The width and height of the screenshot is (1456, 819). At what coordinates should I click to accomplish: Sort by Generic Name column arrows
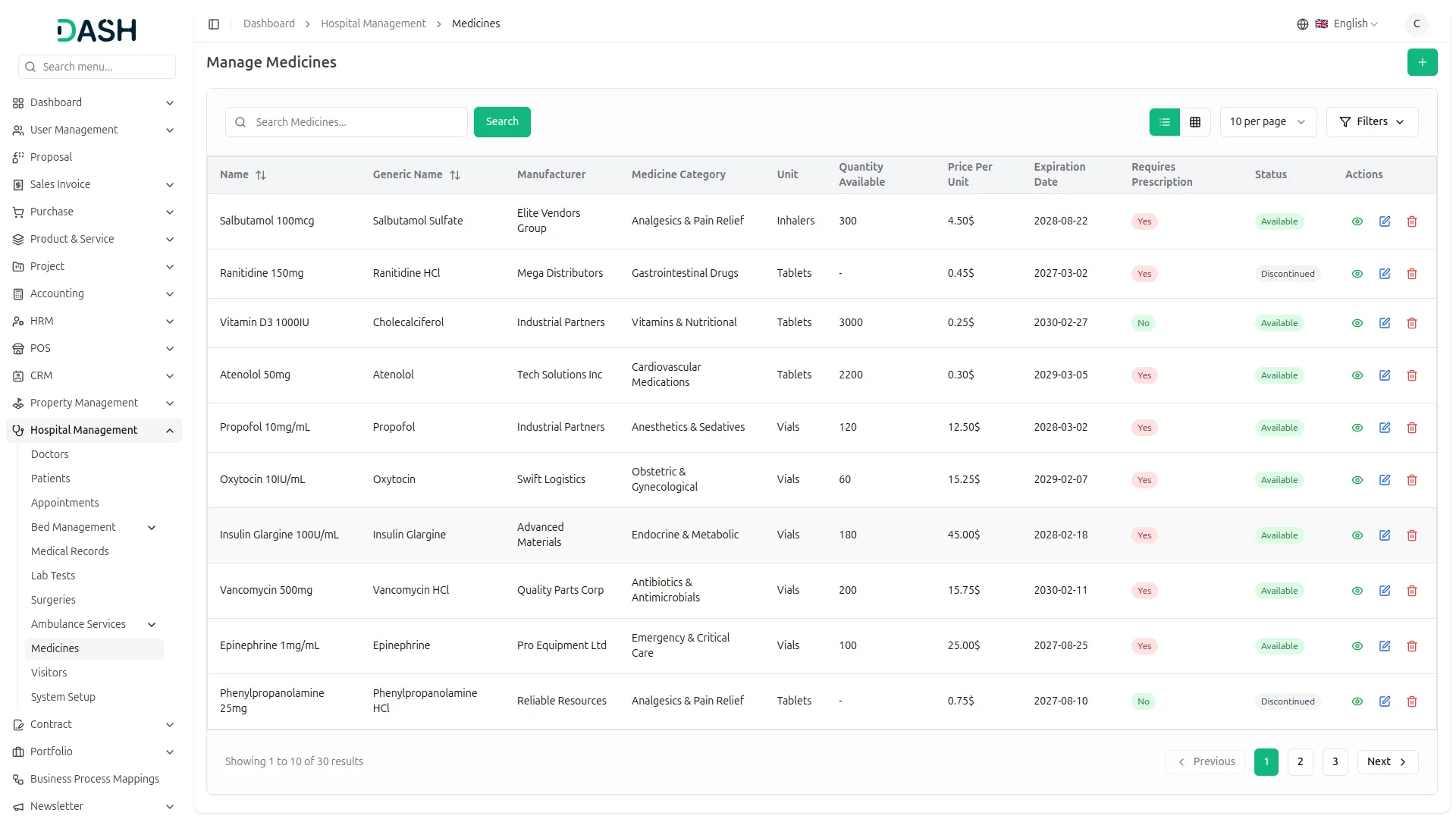(455, 175)
